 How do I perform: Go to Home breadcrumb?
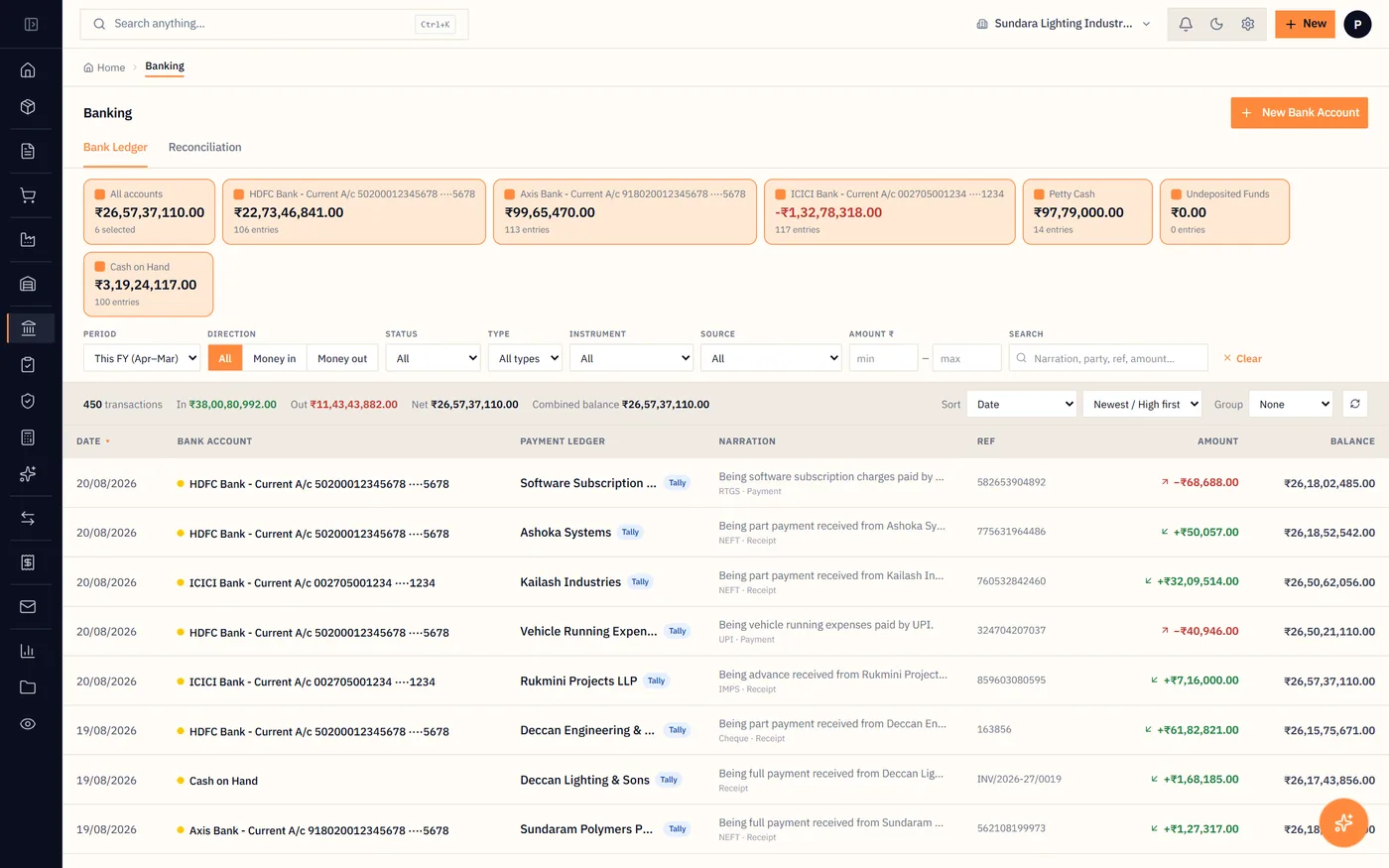tap(104, 67)
